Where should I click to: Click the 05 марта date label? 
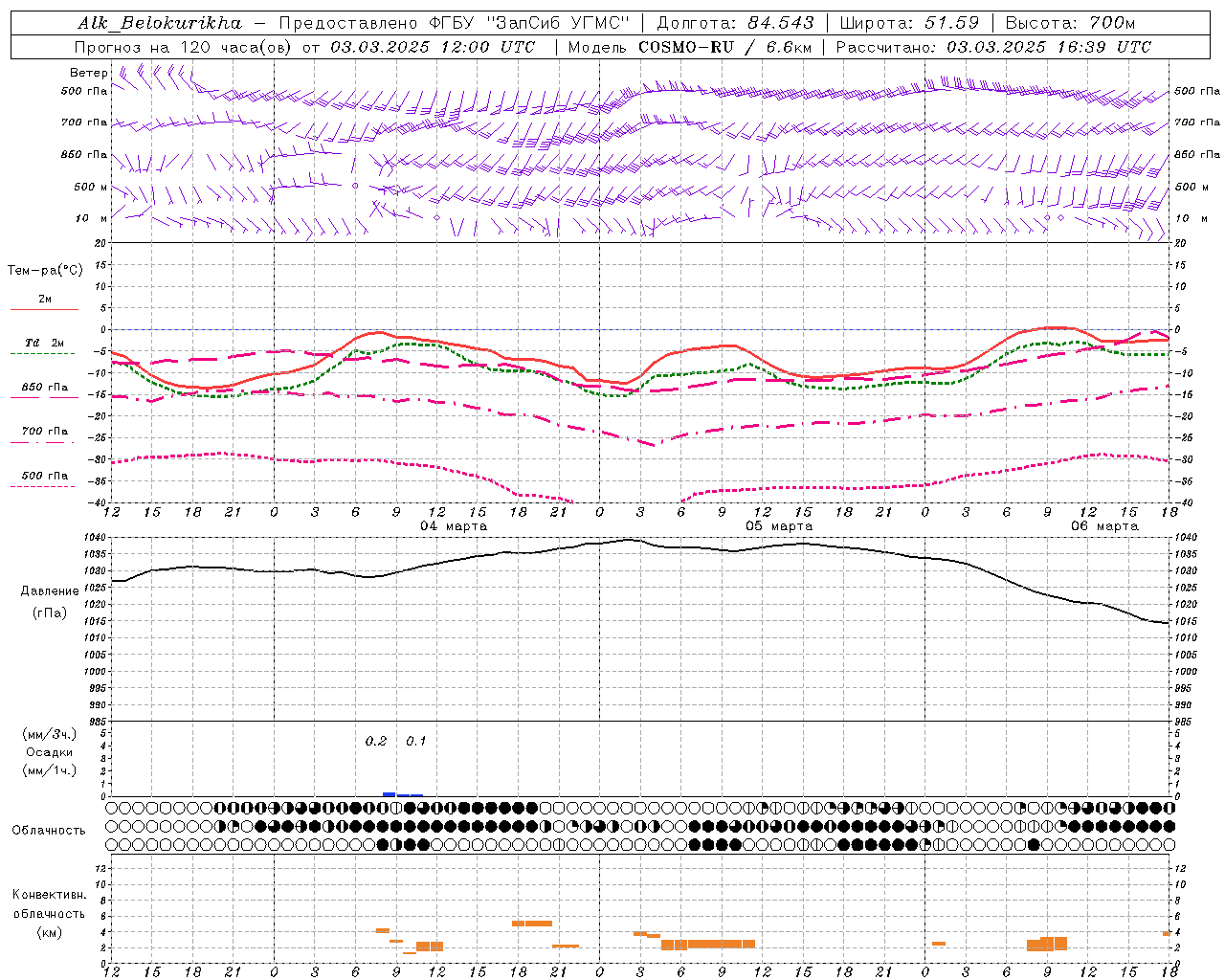coord(779,526)
